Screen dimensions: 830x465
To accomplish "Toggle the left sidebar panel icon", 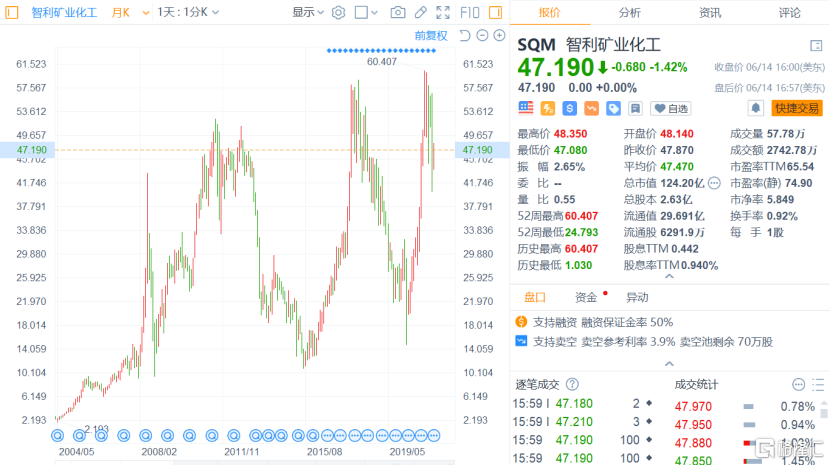I will pyautogui.click(x=12, y=12).
